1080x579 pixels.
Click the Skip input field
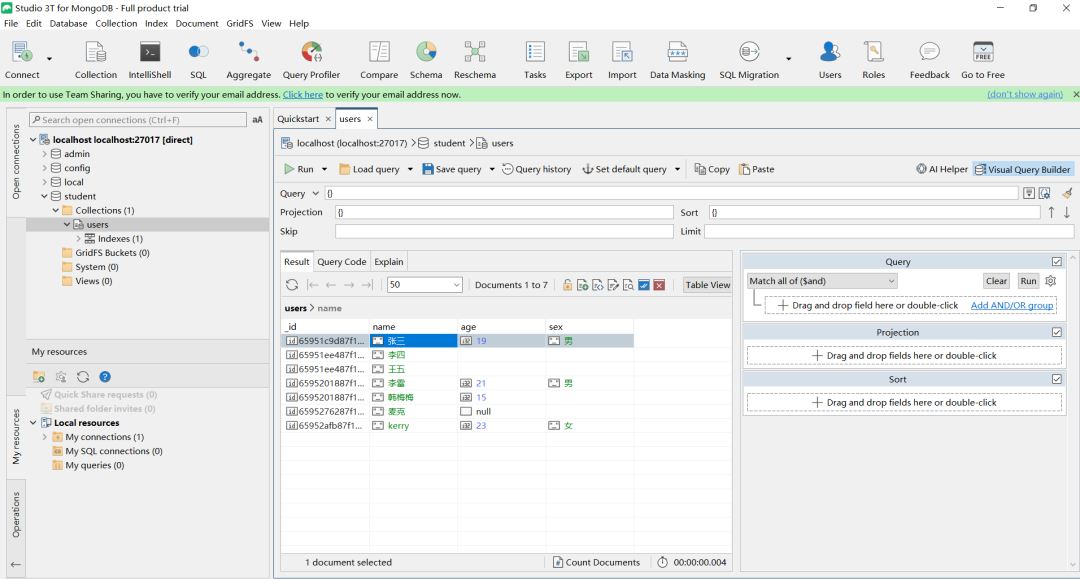point(504,231)
